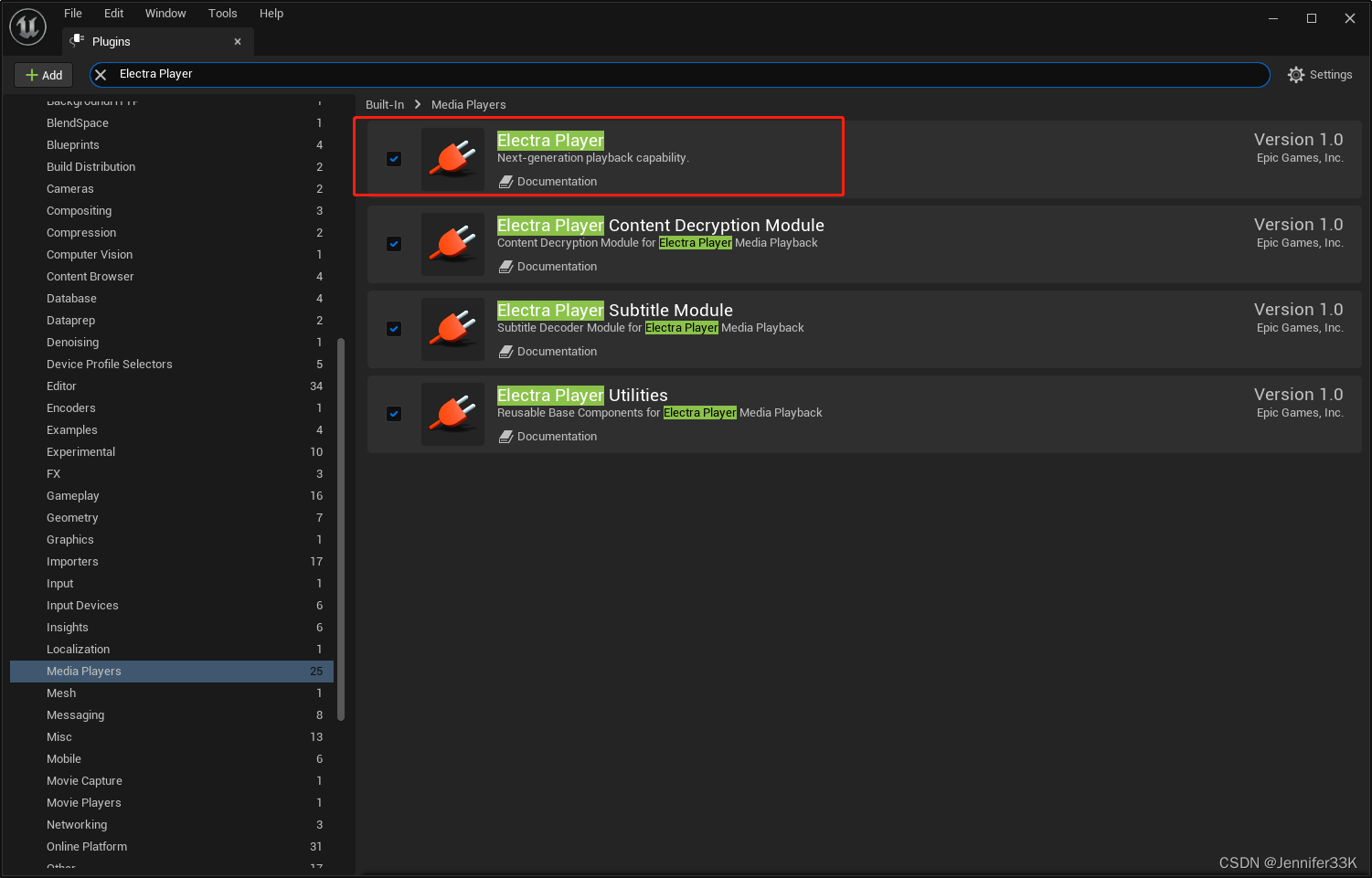The height and width of the screenshot is (878, 1372).
Task: Uncheck Electra Player Subtitle Module checkbox
Action: click(394, 329)
